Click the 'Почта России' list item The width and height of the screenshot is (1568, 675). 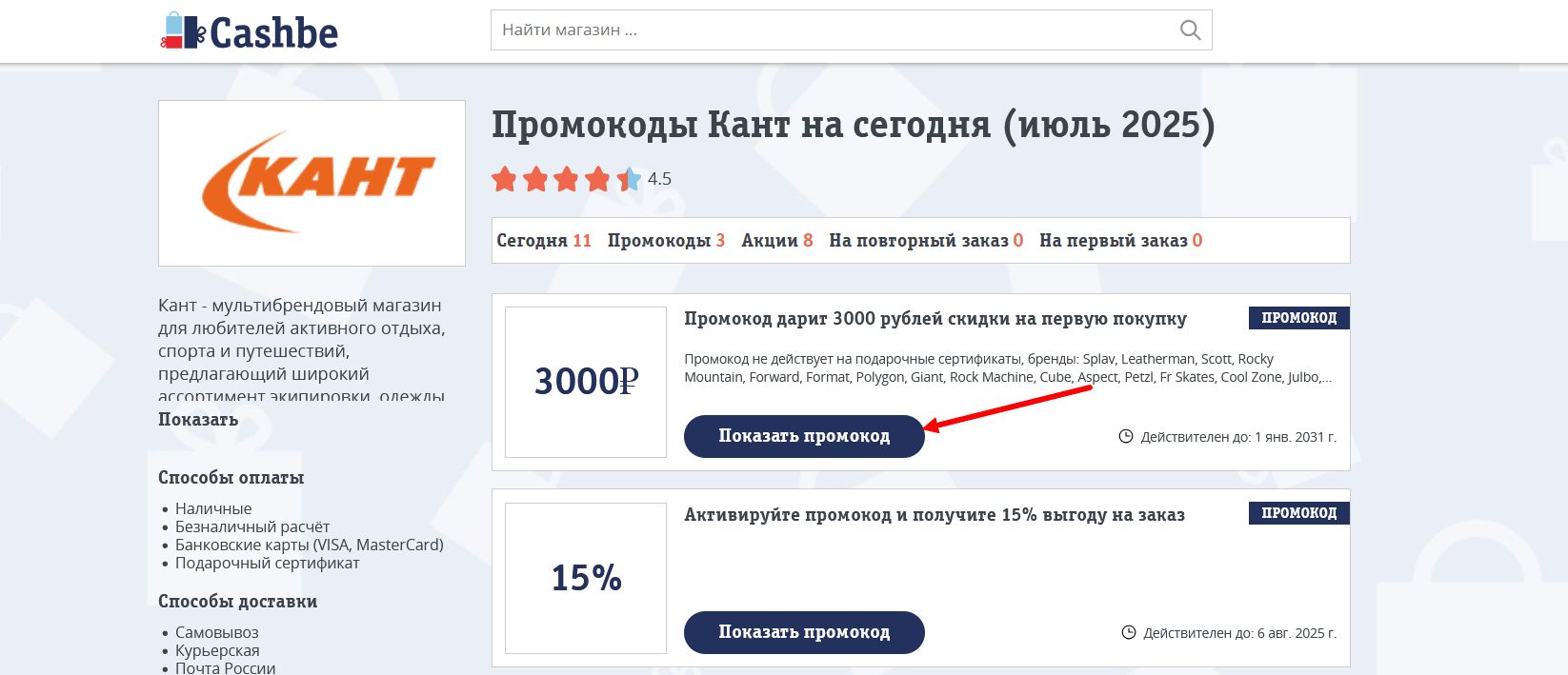coord(226,668)
